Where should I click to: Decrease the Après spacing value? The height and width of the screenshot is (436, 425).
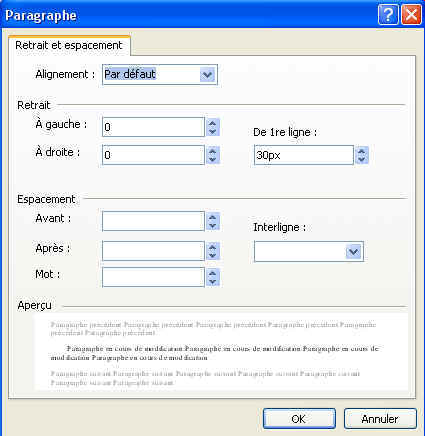(x=213, y=255)
